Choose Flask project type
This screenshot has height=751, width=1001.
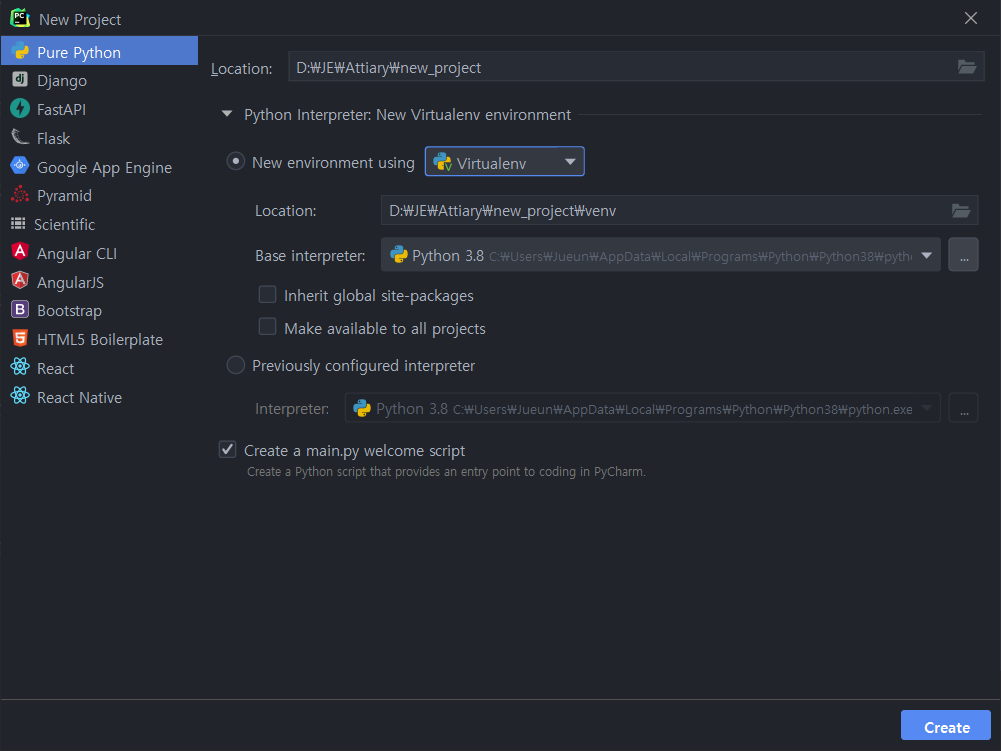click(x=100, y=137)
